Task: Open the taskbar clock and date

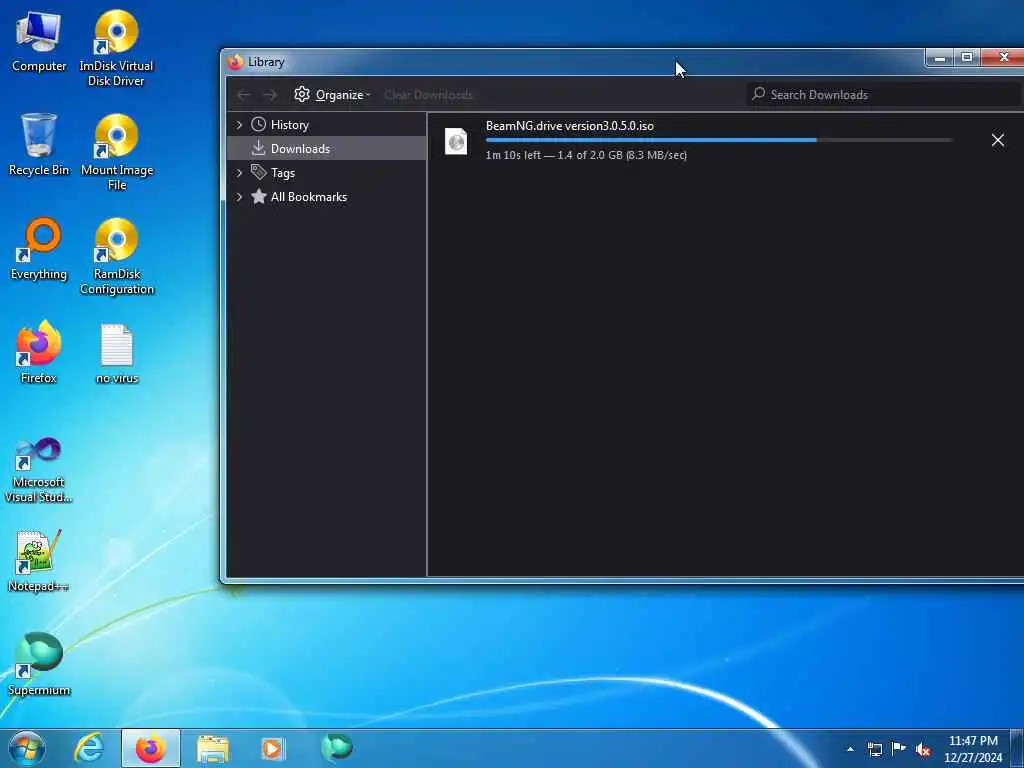Action: point(973,749)
